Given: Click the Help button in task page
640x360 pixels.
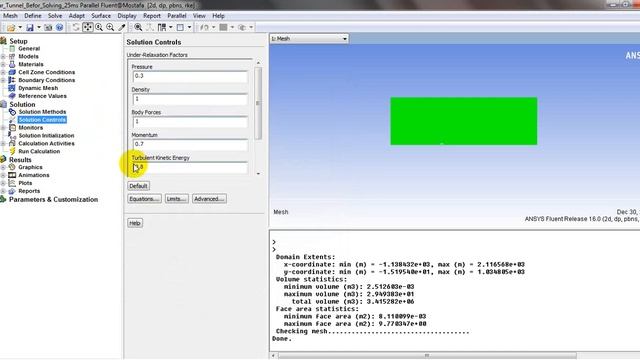Looking at the screenshot, I should (135, 223).
